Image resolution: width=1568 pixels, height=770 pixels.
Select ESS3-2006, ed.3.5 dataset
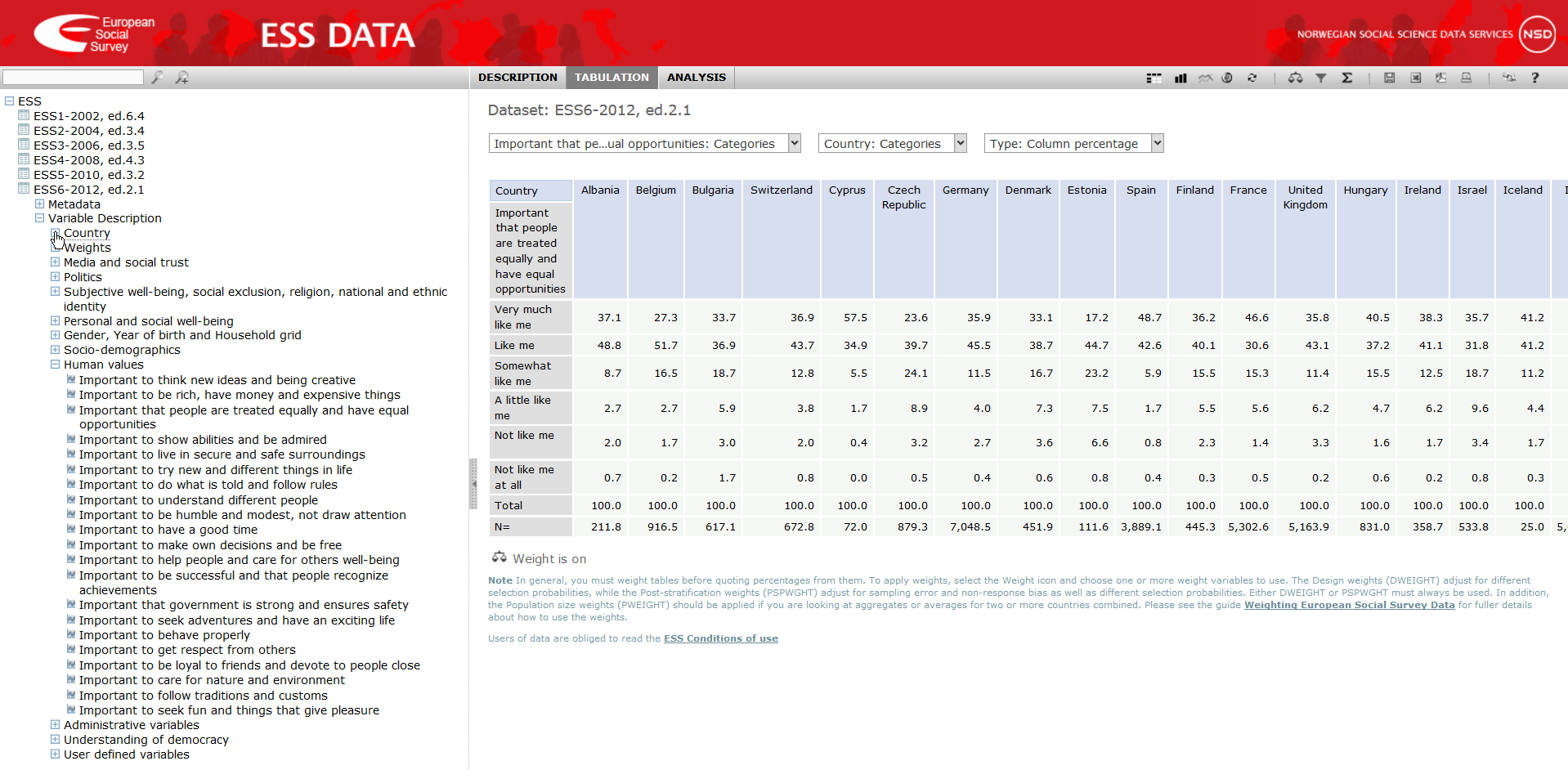coord(88,145)
